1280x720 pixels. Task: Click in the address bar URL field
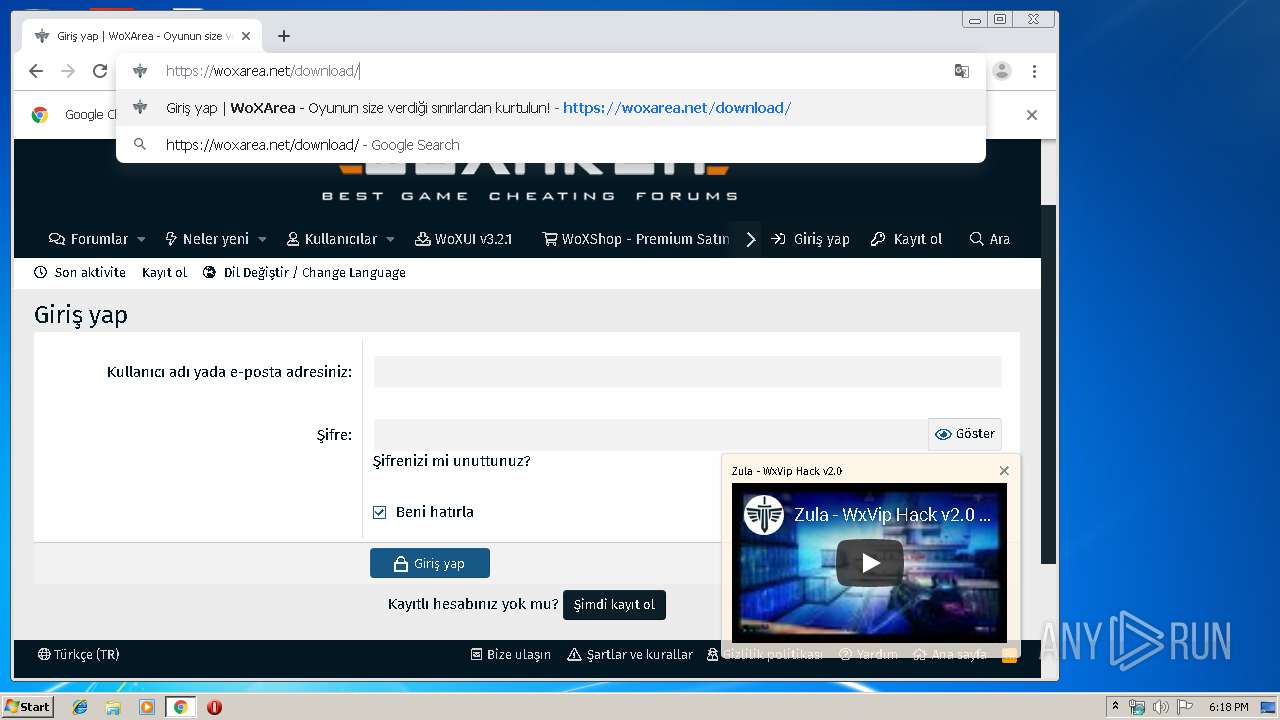point(550,71)
